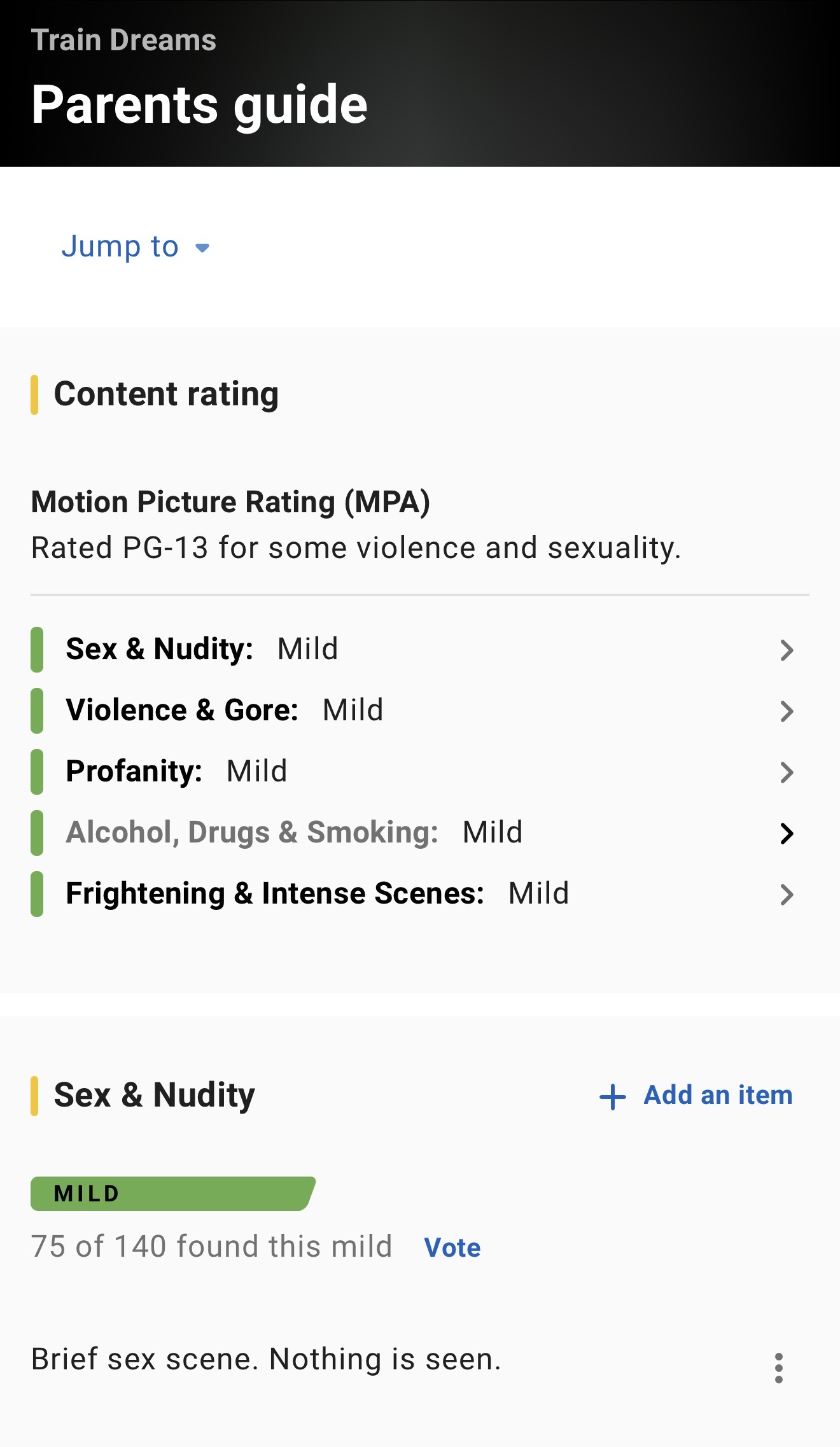Image resolution: width=840 pixels, height=1447 pixels.
Task: Open the three-dot menu for sex scene entry
Action: [778, 1367]
